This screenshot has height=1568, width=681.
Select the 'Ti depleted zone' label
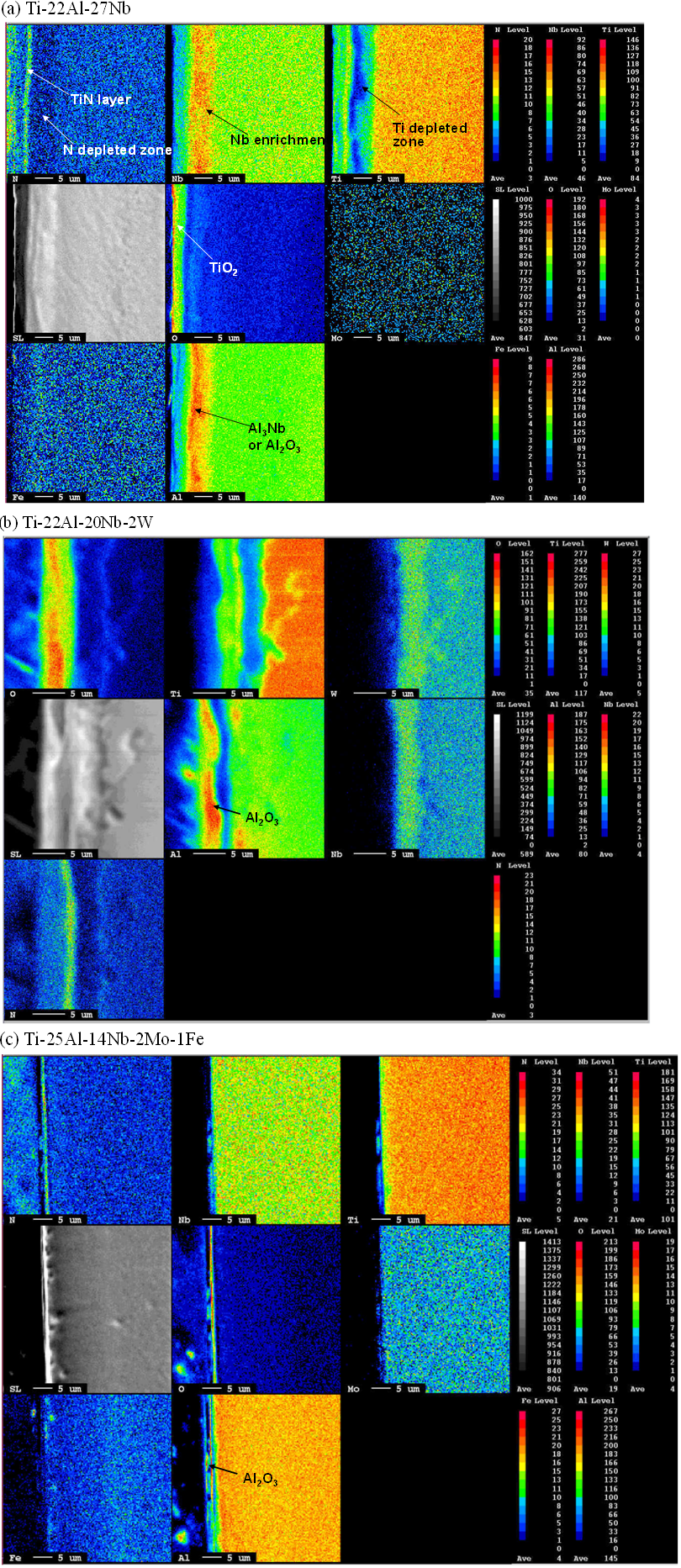pyautogui.click(x=429, y=135)
